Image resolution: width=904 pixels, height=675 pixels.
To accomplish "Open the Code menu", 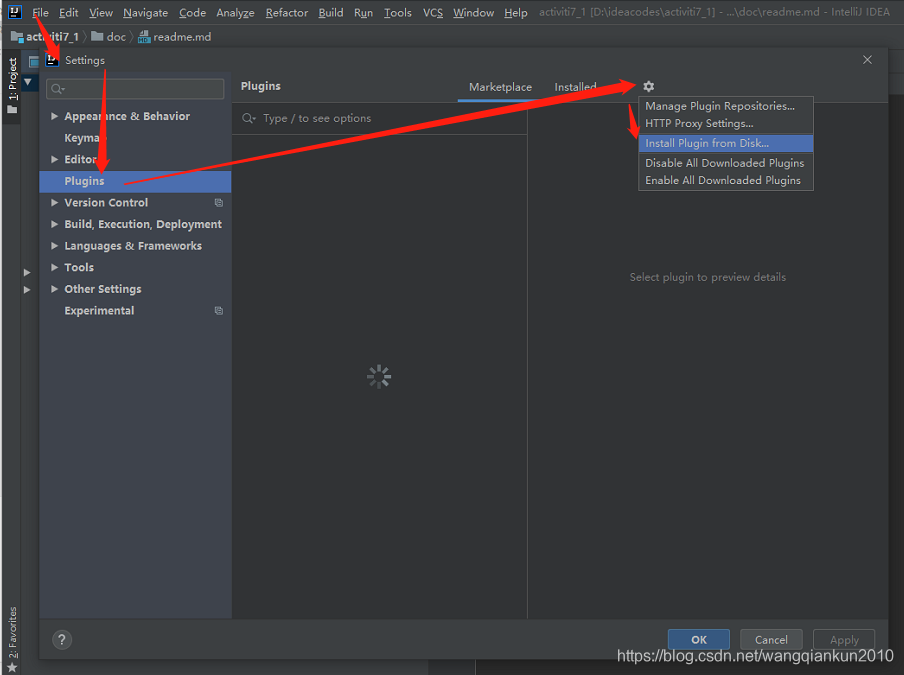I will click(192, 12).
